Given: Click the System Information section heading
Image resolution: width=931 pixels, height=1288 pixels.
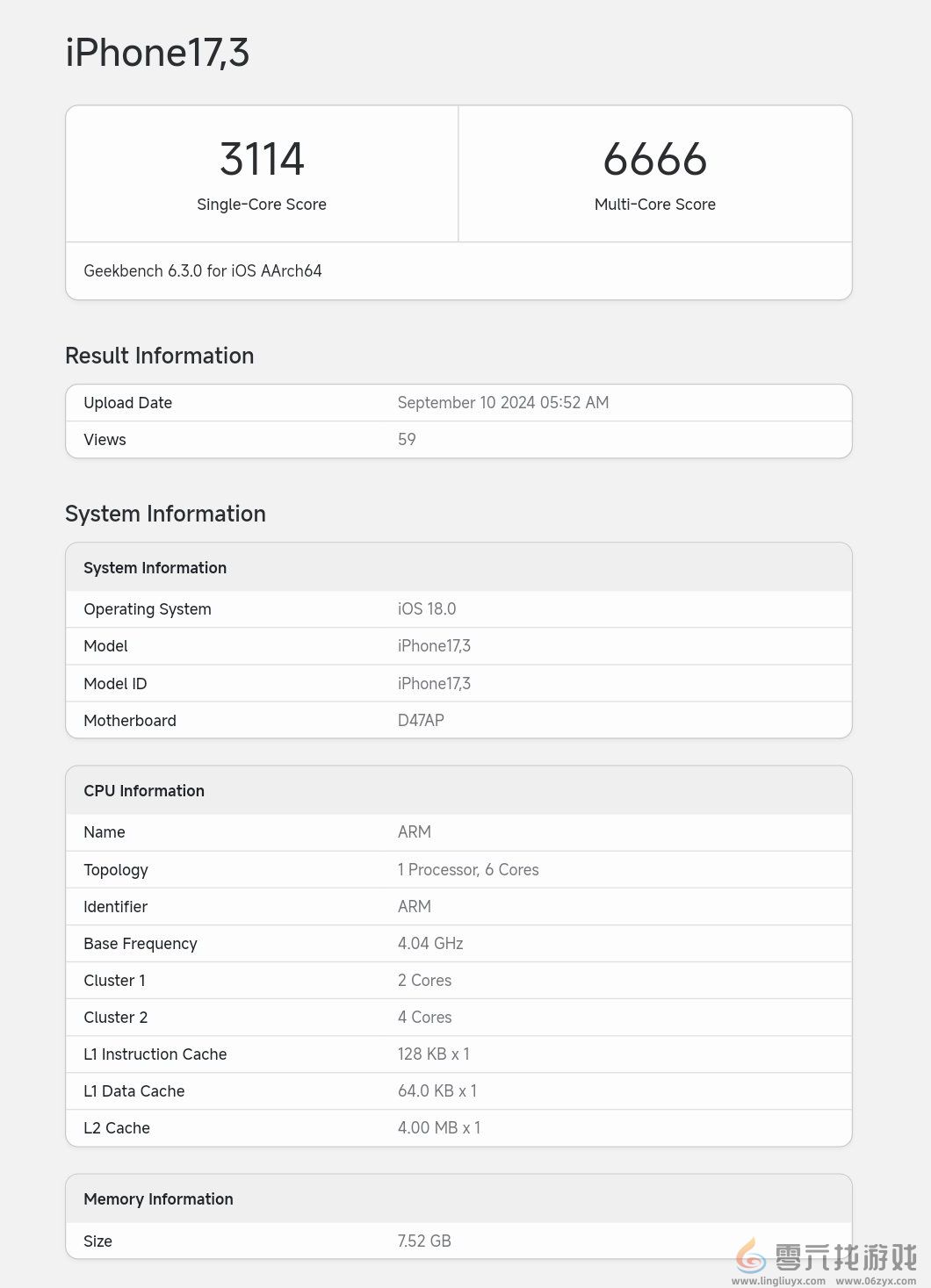Looking at the screenshot, I should 165,514.
